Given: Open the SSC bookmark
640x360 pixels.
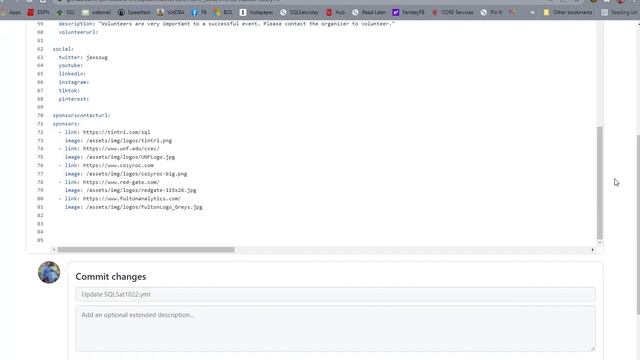Looking at the screenshot, I should (66, 12).
